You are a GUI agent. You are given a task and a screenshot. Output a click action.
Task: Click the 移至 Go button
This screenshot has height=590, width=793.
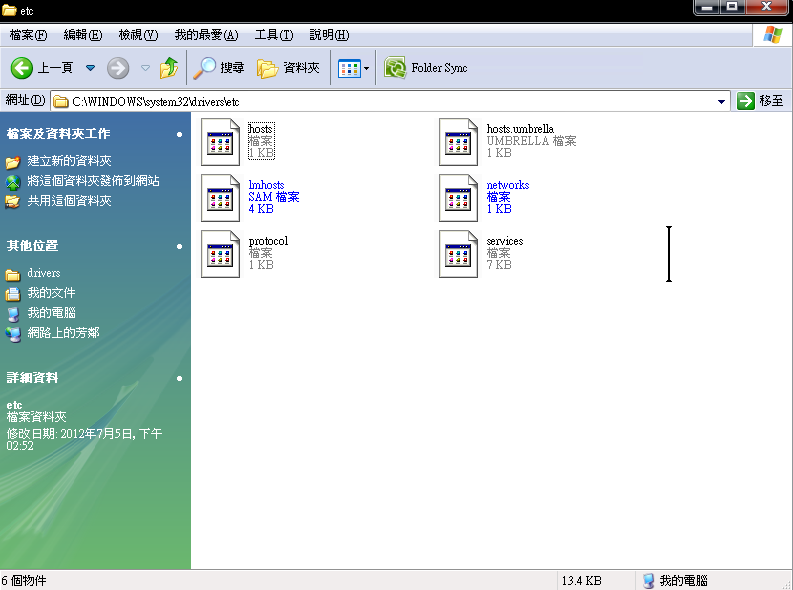click(x=760, y=101)
